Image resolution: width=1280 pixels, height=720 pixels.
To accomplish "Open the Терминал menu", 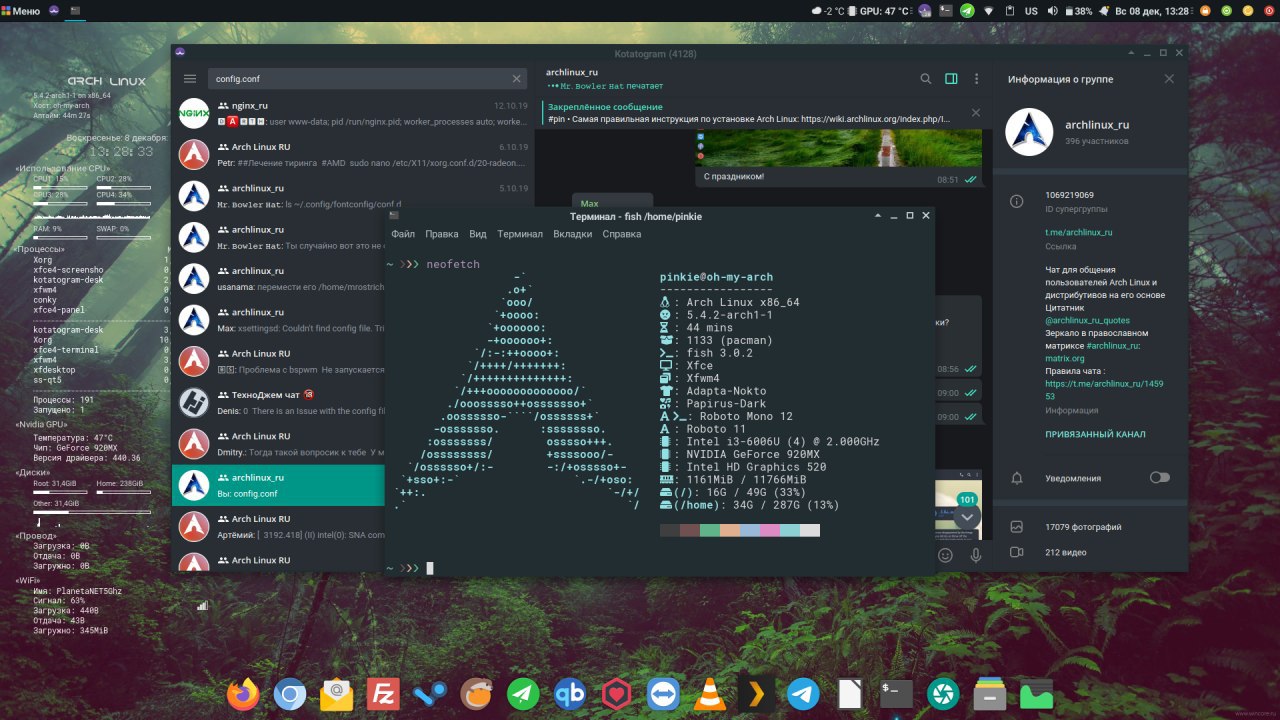I will click(520, 234).
